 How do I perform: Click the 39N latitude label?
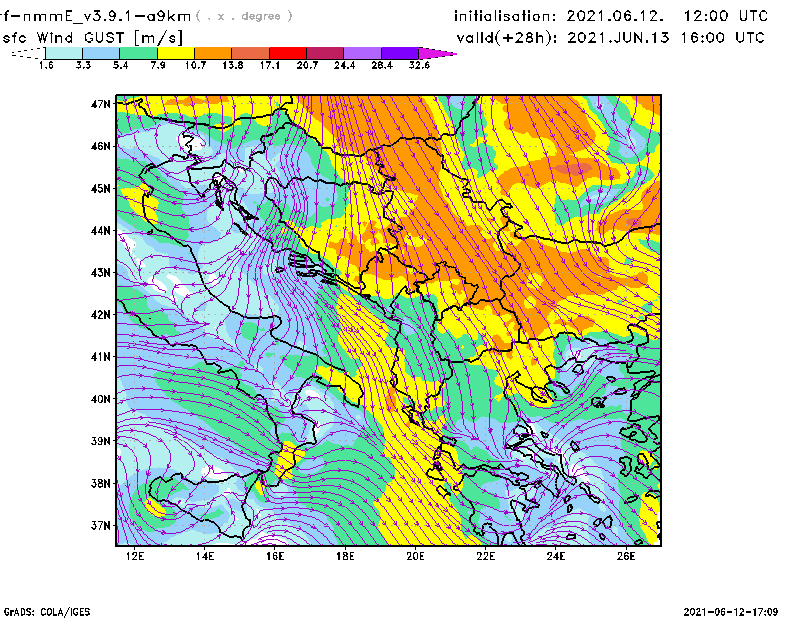[x=101, y=441]
